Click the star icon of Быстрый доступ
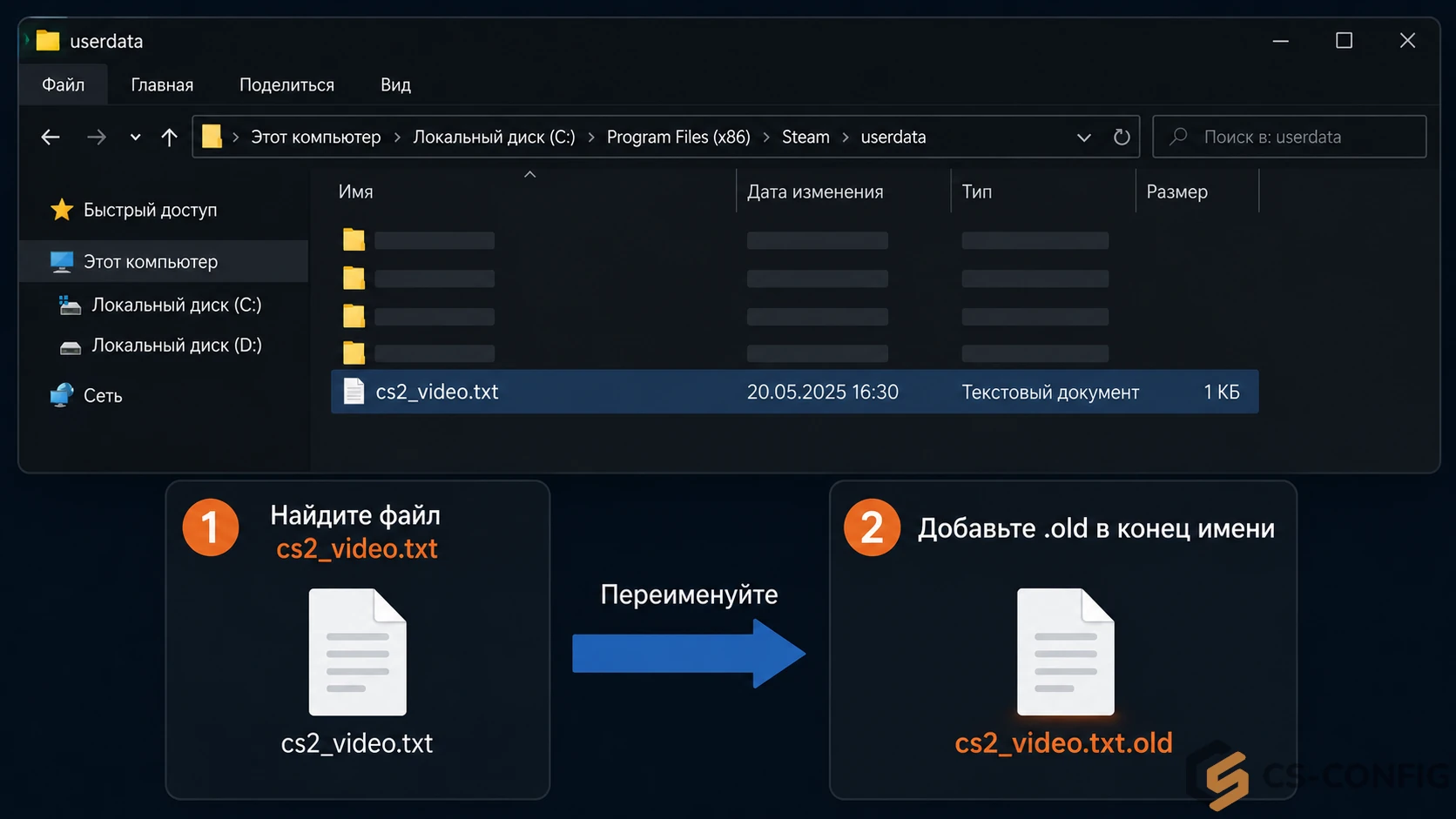 point(62,209)
